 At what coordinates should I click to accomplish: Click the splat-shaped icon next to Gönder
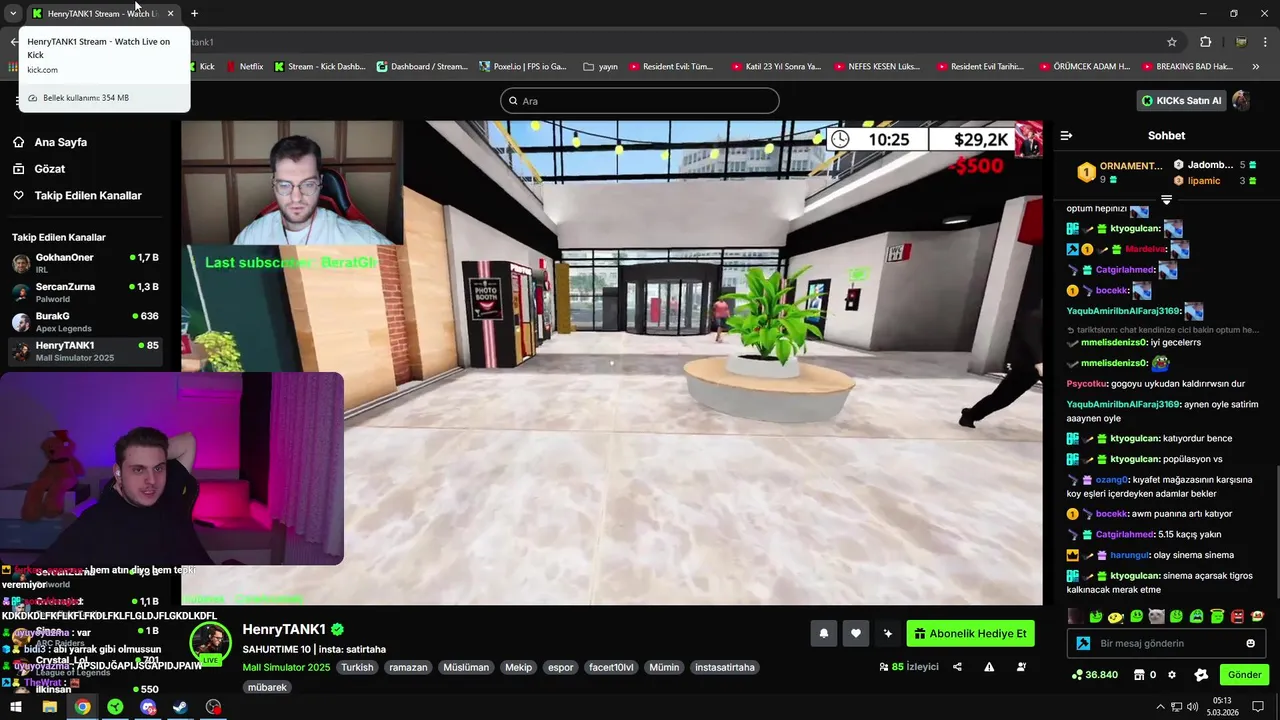tap(1201, 675)
